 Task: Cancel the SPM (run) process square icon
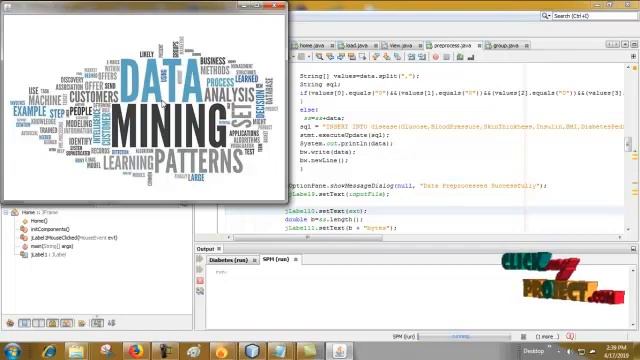tap(523, 337)
